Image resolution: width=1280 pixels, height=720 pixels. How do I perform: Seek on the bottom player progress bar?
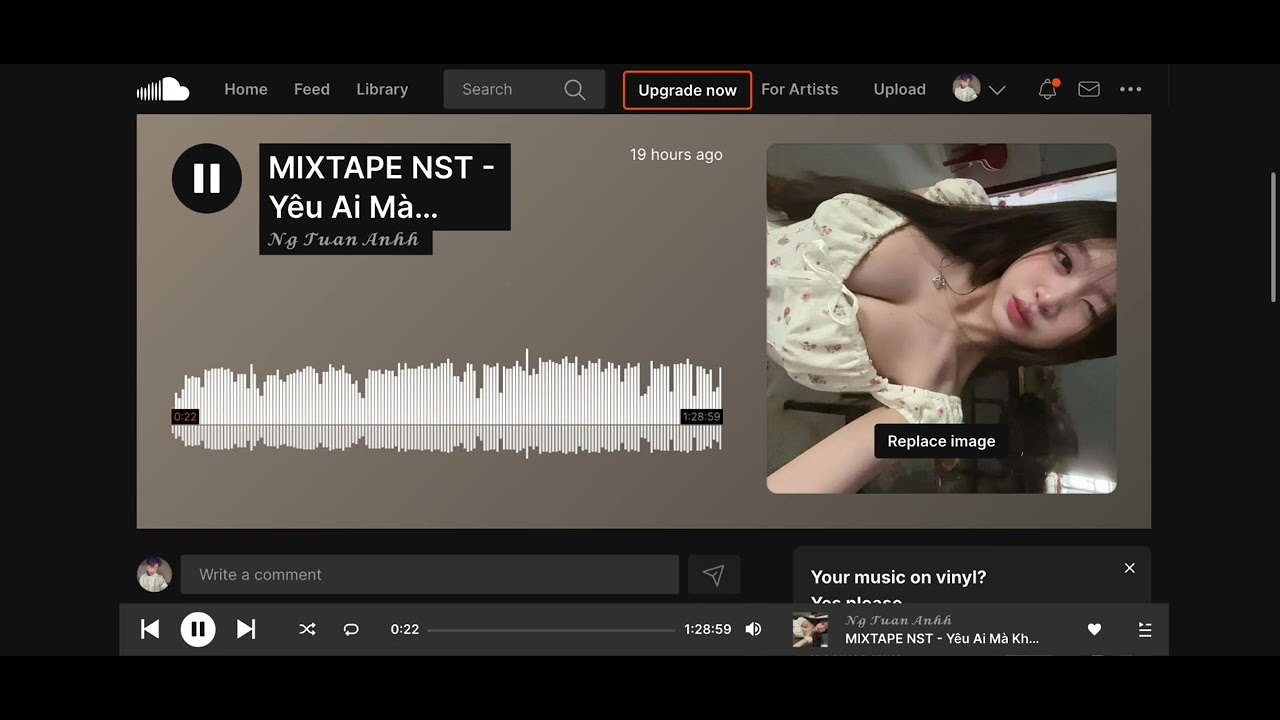click(x=552, y=630)
